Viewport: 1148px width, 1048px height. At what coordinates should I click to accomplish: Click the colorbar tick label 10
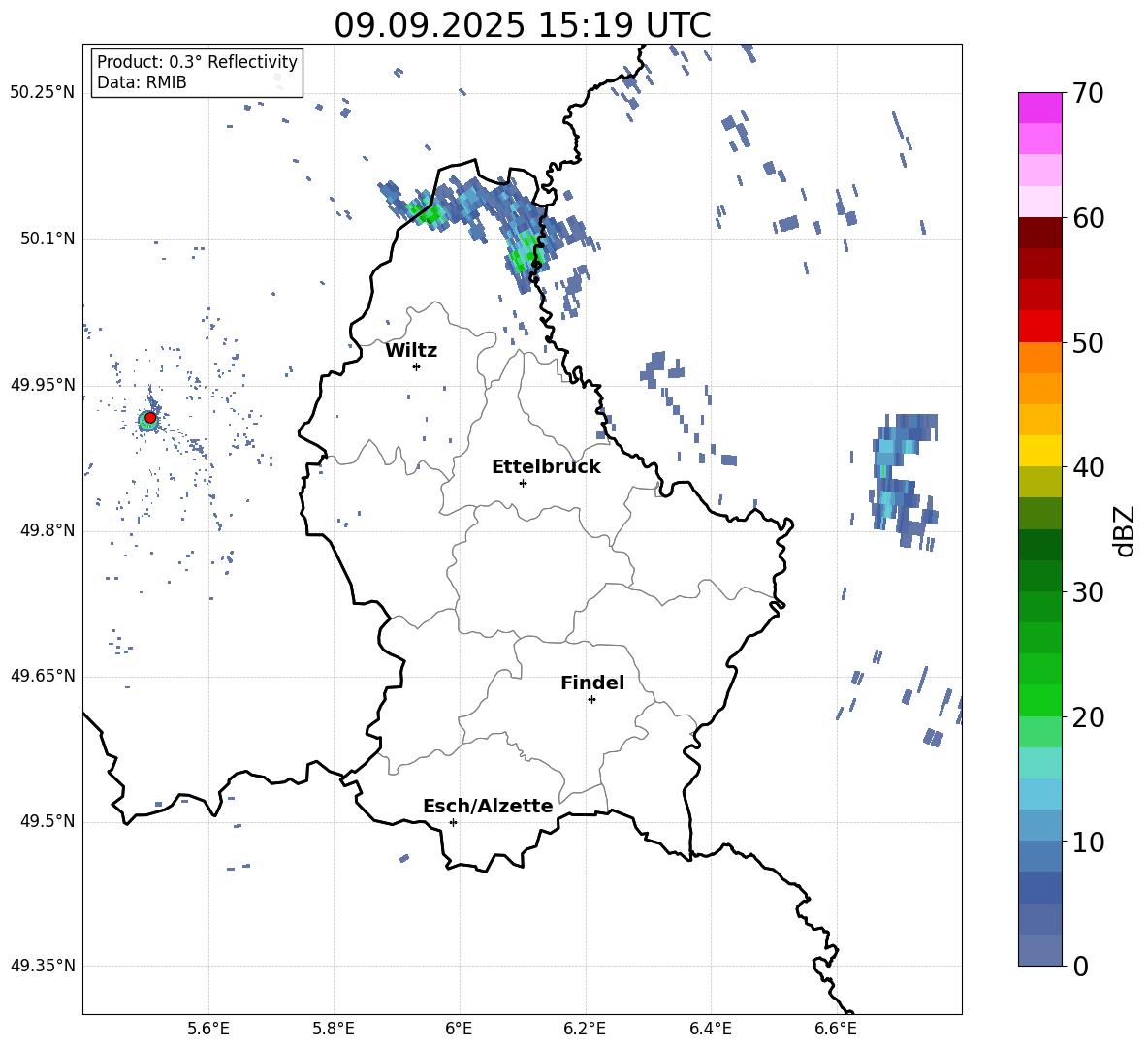click(x=1088, y=842)
